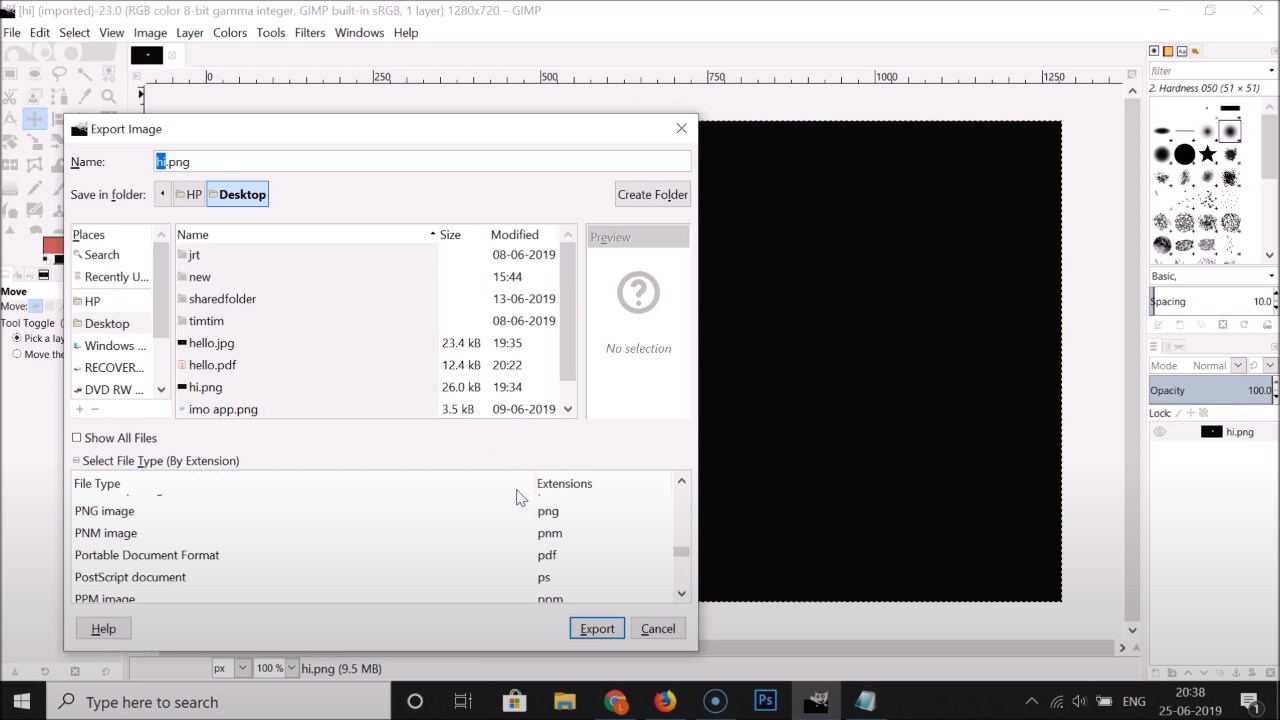
Task: Select 'Pick a layer' radio option
Action: (17, 338)
